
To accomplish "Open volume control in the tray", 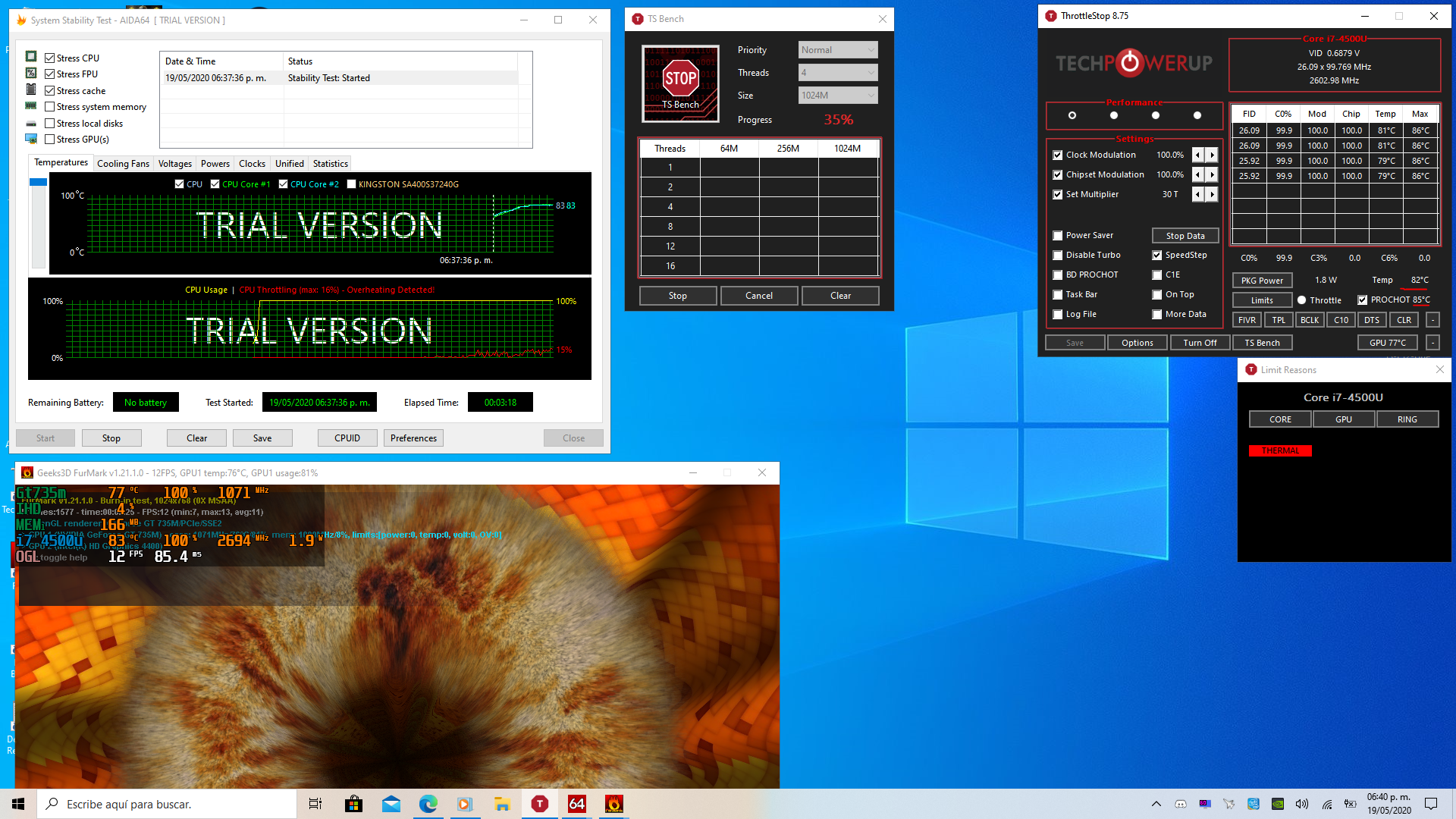I will coord(1302,804).
